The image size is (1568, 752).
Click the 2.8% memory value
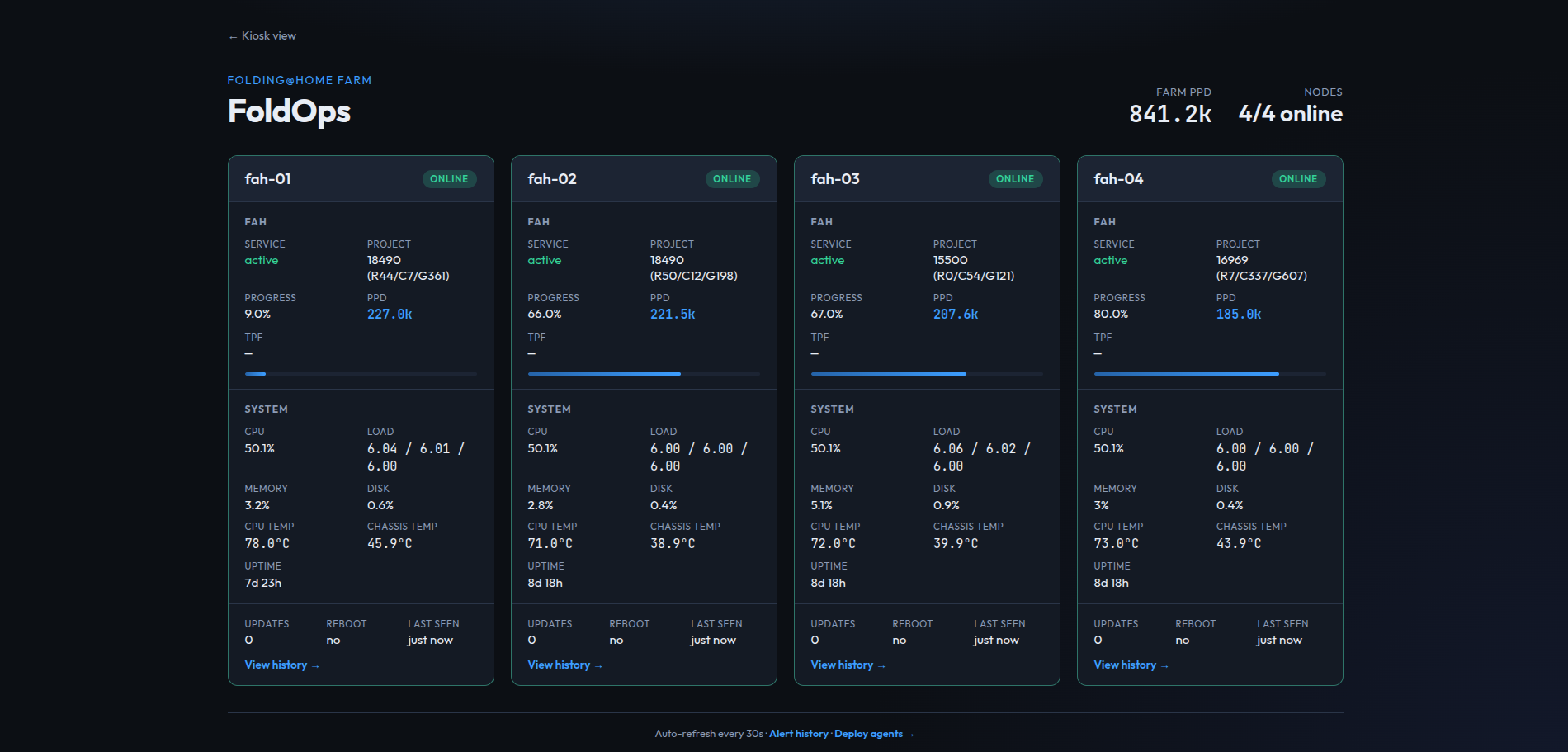click(x=541, y=506)
